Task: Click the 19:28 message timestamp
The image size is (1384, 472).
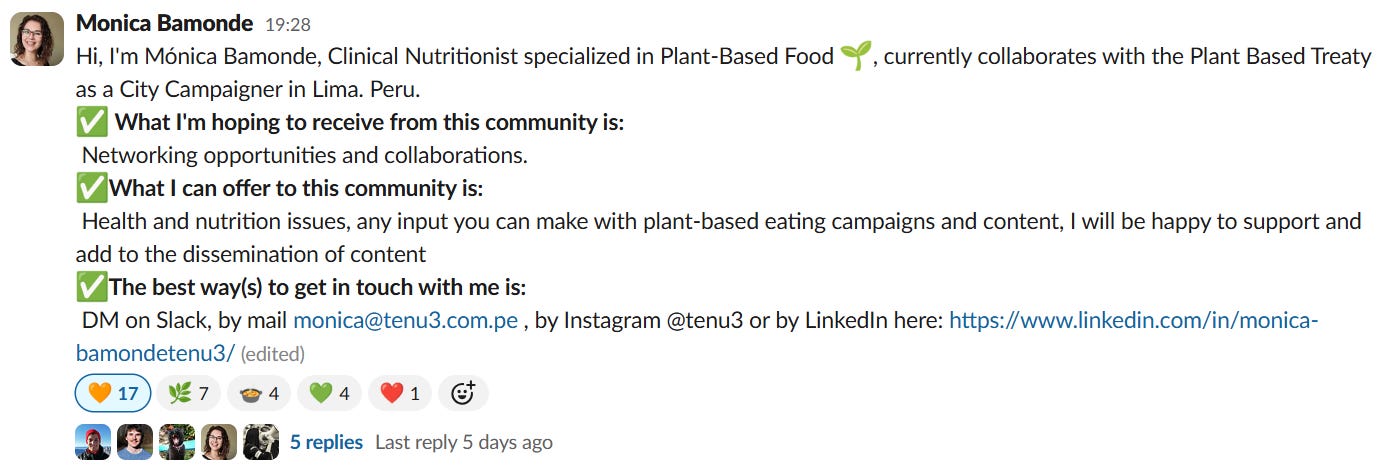Action: pos(288,24)
